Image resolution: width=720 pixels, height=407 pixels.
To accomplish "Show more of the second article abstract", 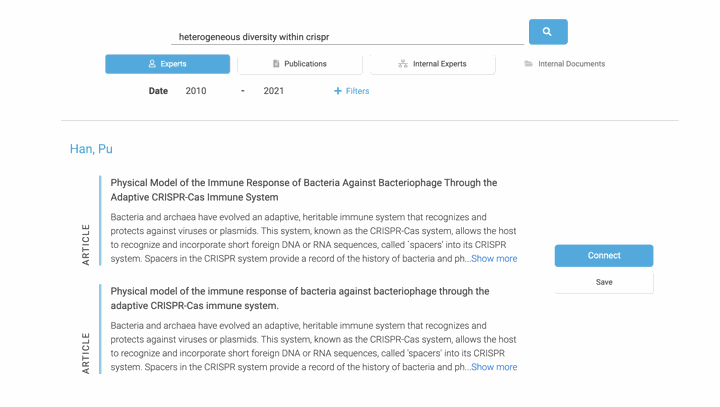I will pyautogui.click(x=494, y=367).
